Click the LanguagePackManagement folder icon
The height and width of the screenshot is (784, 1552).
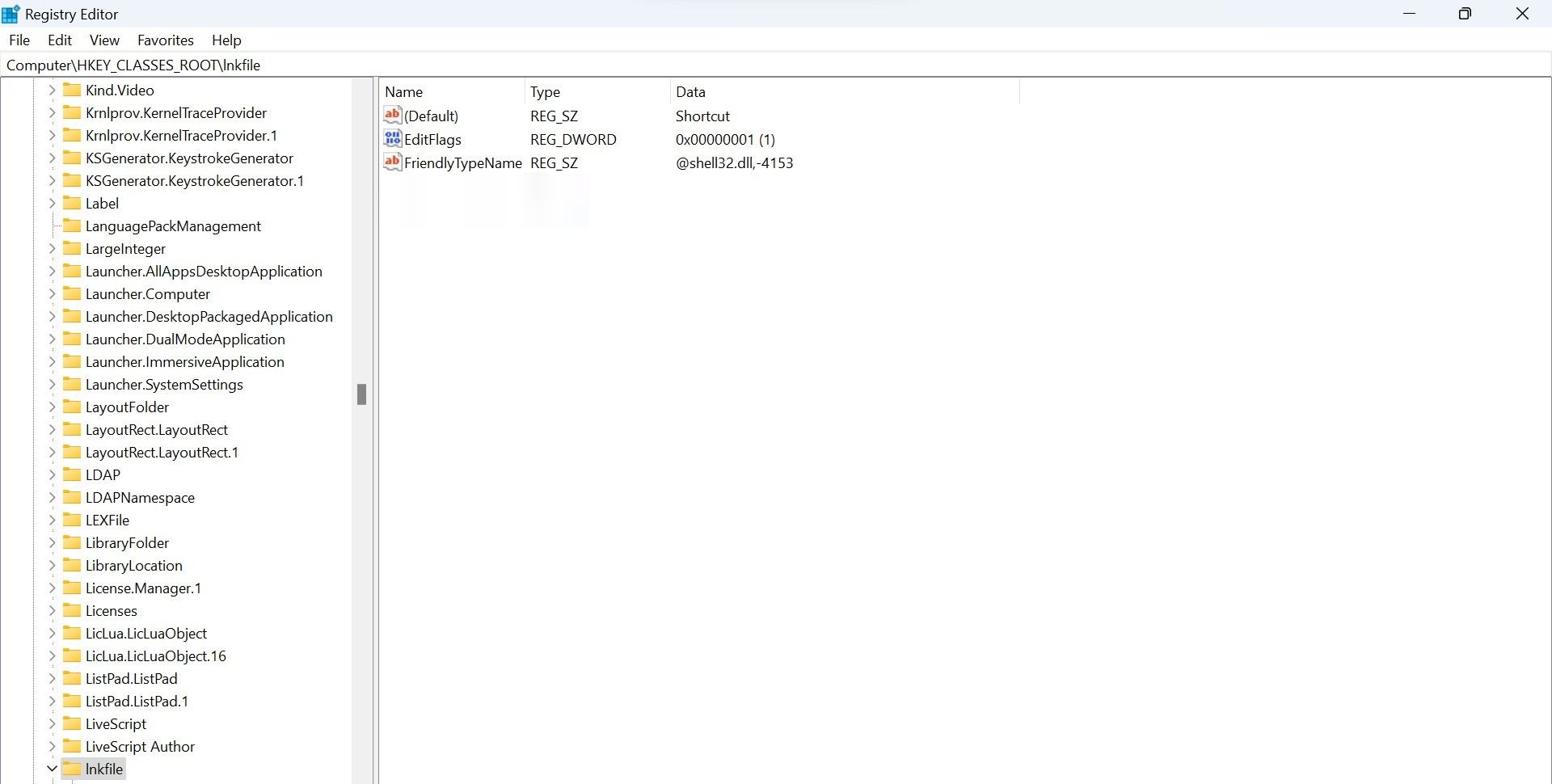72,226
